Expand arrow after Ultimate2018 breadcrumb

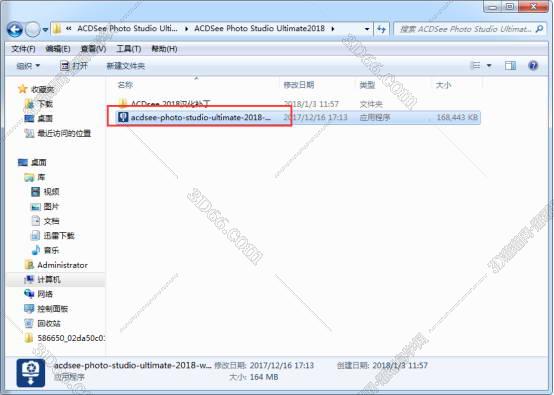(x=333, y=29)
